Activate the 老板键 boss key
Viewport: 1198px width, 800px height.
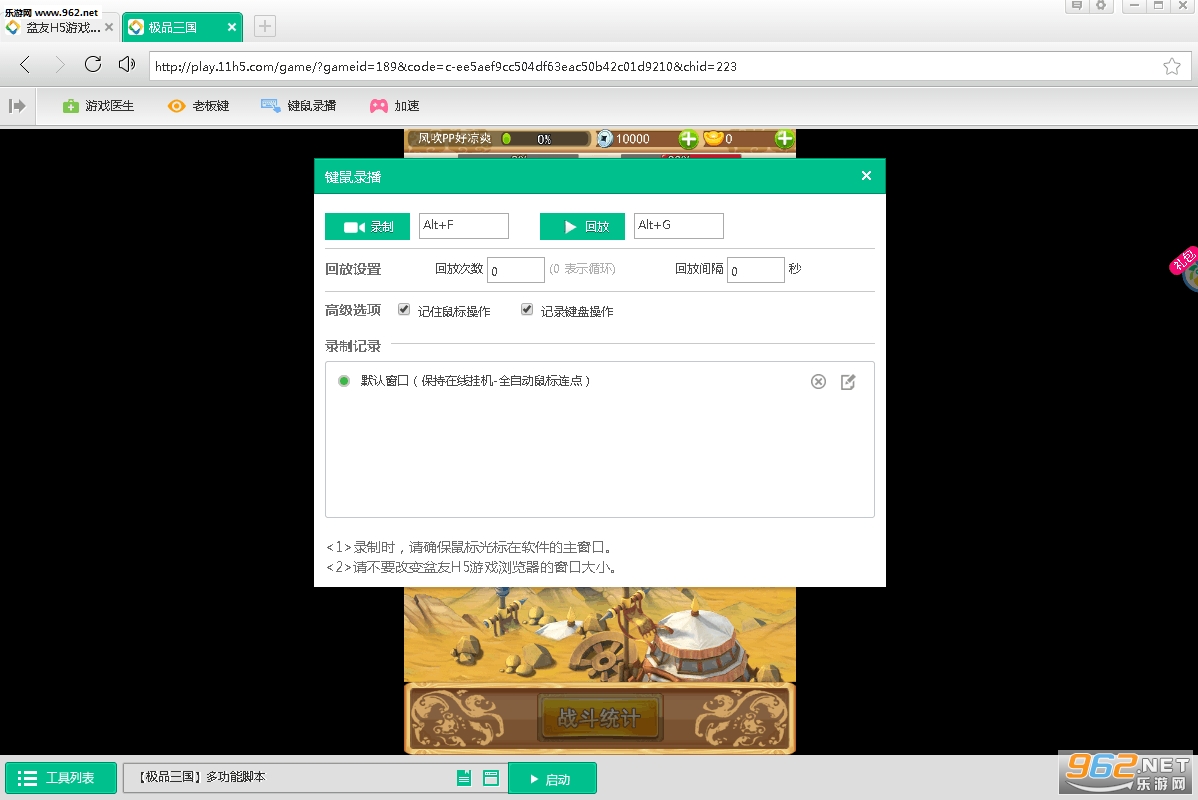[199, 105]
